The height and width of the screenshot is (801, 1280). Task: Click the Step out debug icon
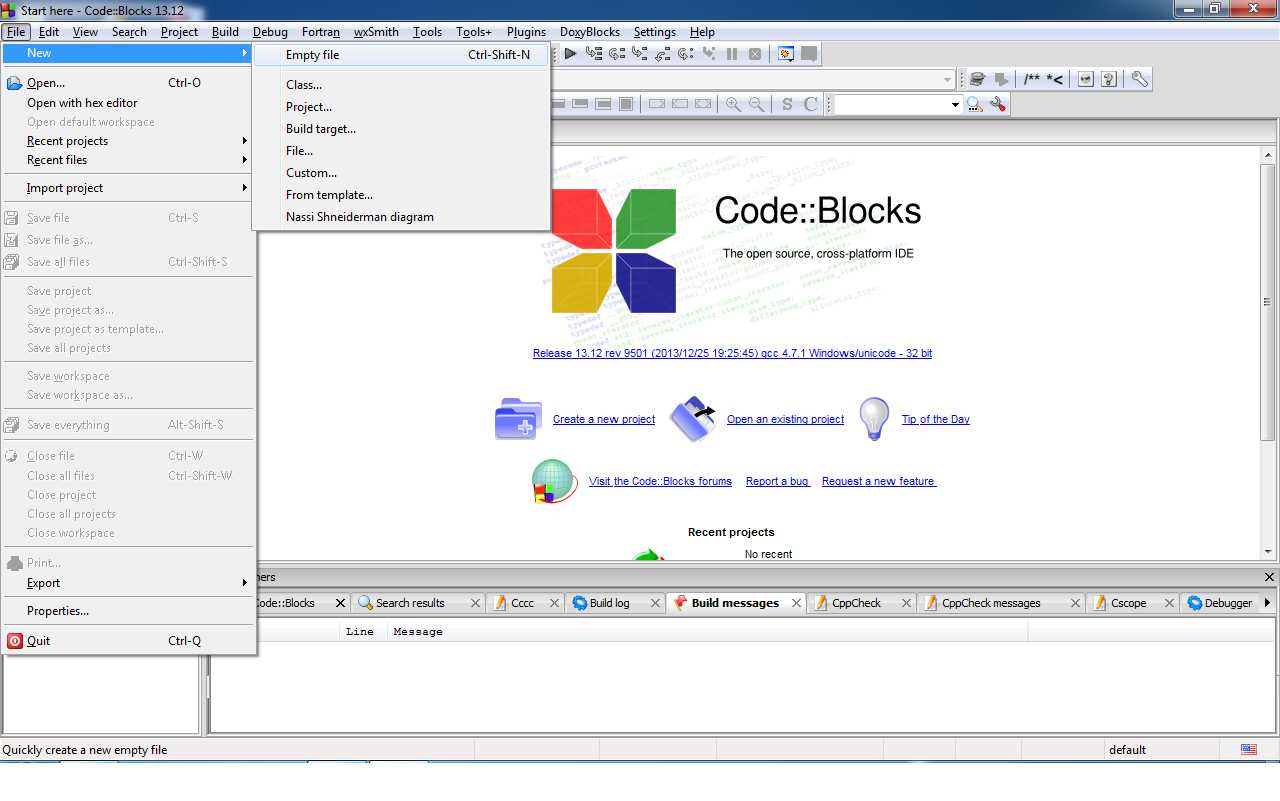click(663, 54)
